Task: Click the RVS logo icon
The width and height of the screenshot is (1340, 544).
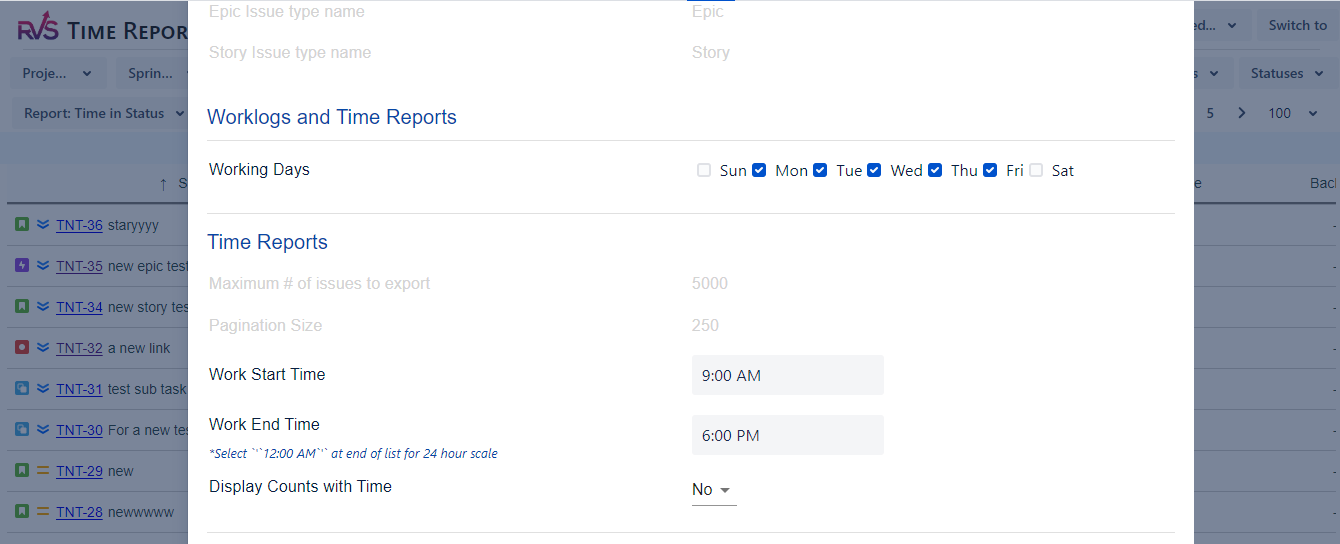Action: tap(38, 30)
